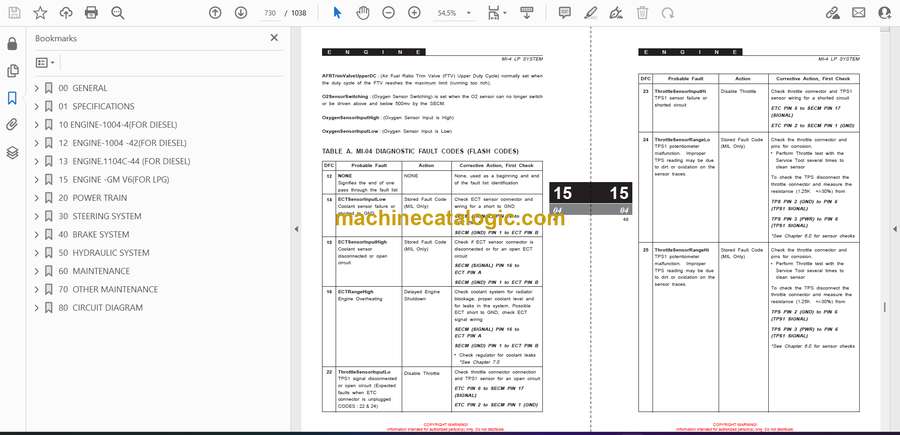Open 15 ENGINE -GM V6(FOR LPG) bookmark
Screen dimensions: 900x435
click(x=114, y=180)
